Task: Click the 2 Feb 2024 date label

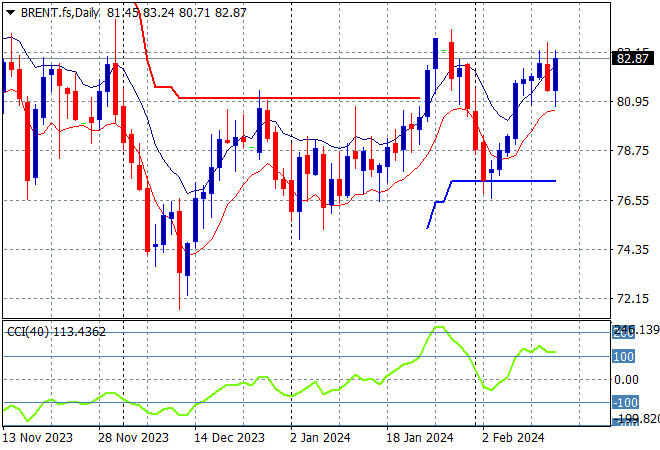Action: tap(513, 438)
